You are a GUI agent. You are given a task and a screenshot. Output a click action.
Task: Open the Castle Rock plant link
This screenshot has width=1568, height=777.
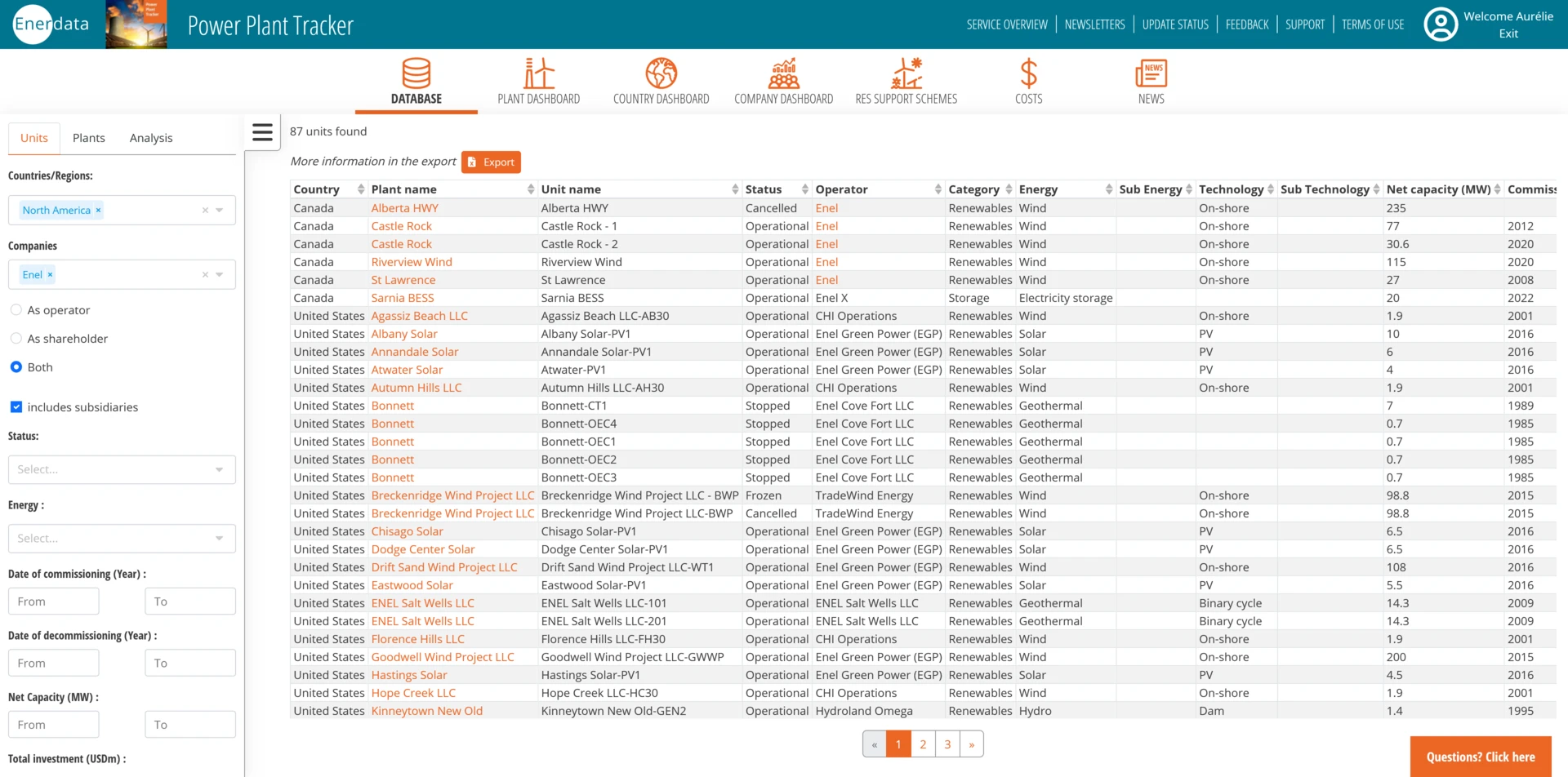(x=401, y=225)
